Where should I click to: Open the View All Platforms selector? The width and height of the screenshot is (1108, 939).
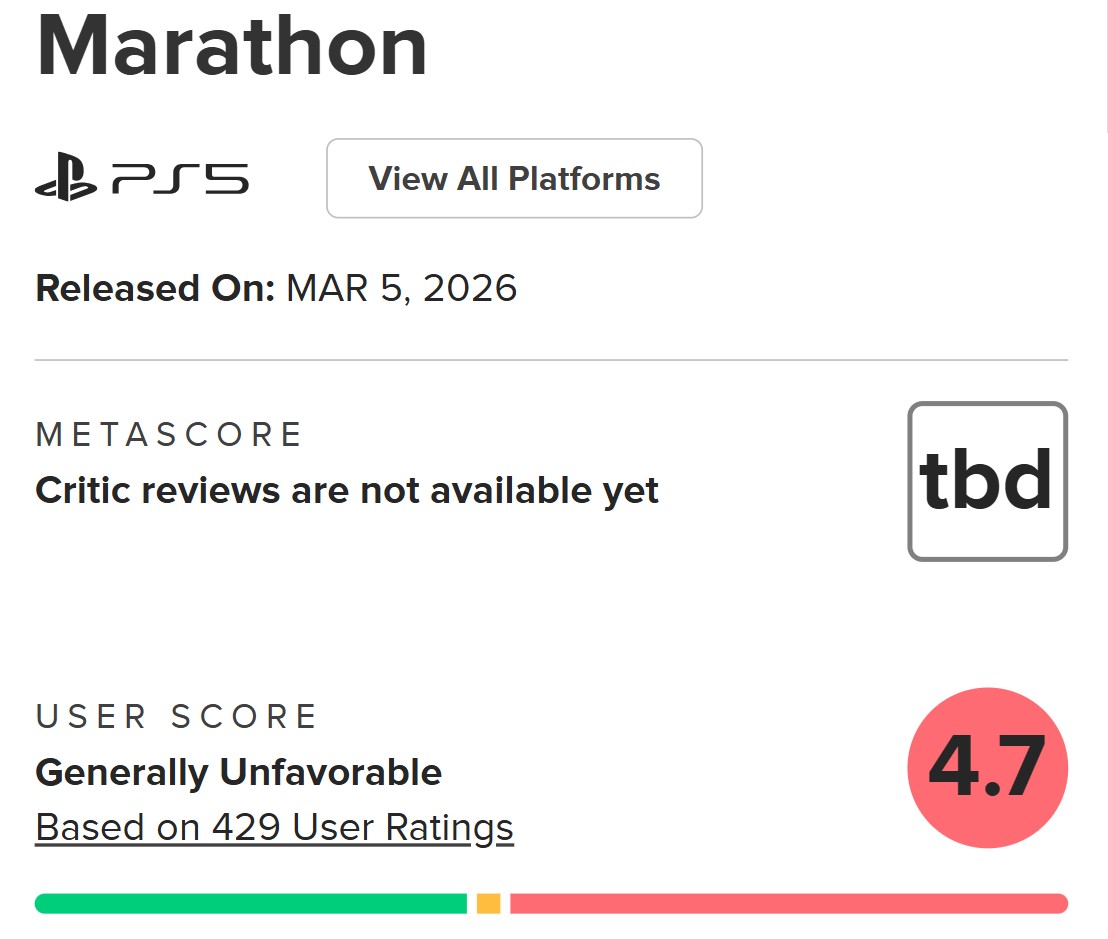tap(513, 178)
